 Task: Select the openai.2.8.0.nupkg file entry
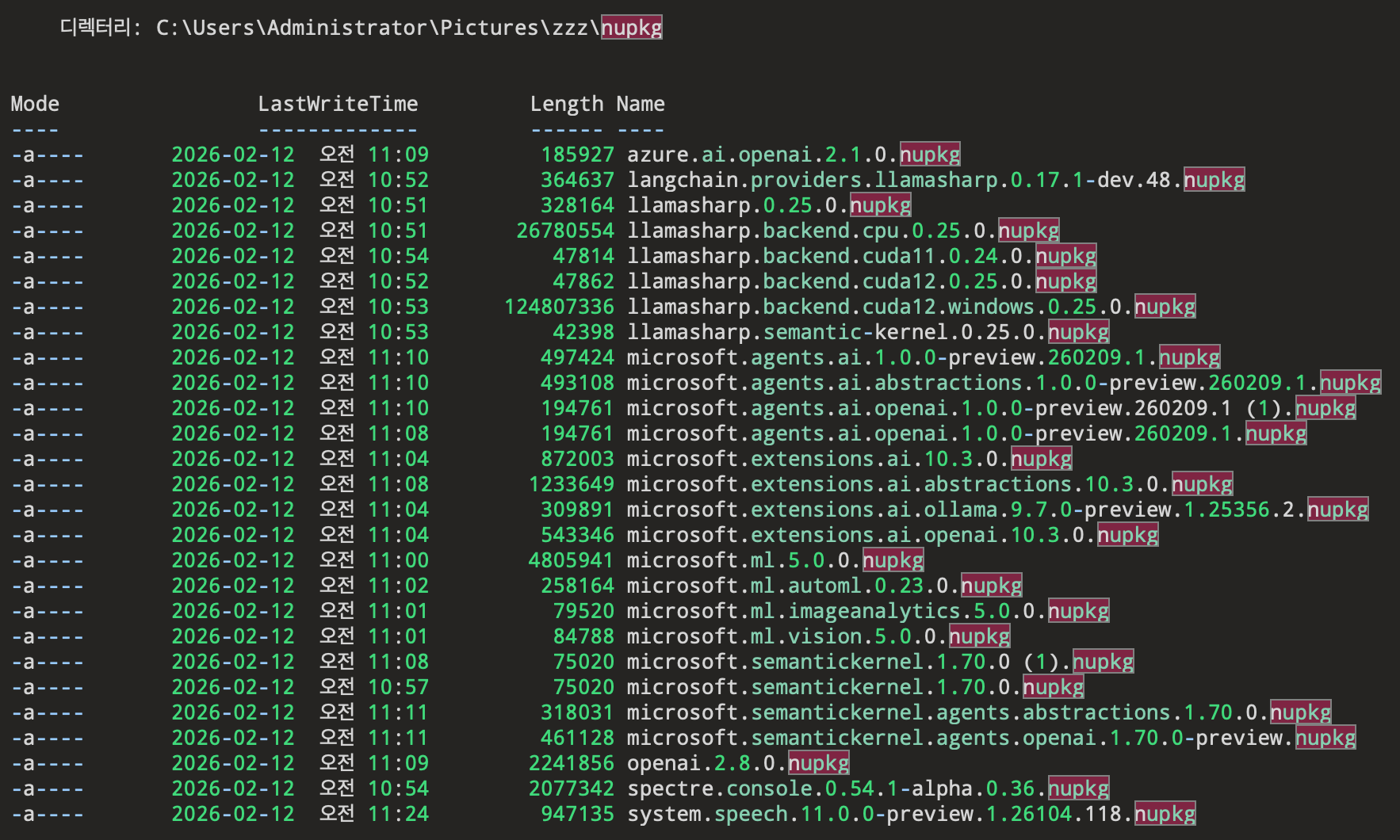click(738, 763)
